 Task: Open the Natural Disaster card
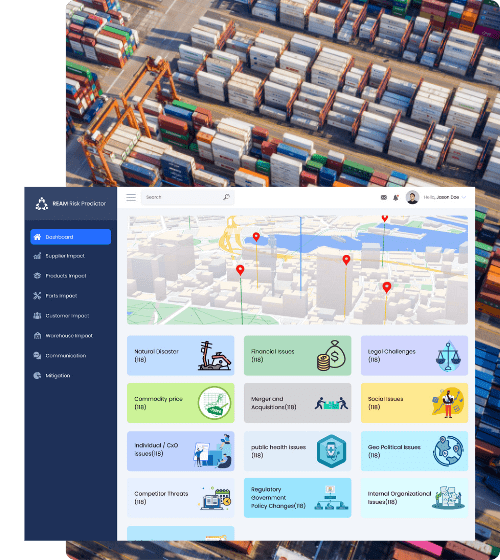181,355
